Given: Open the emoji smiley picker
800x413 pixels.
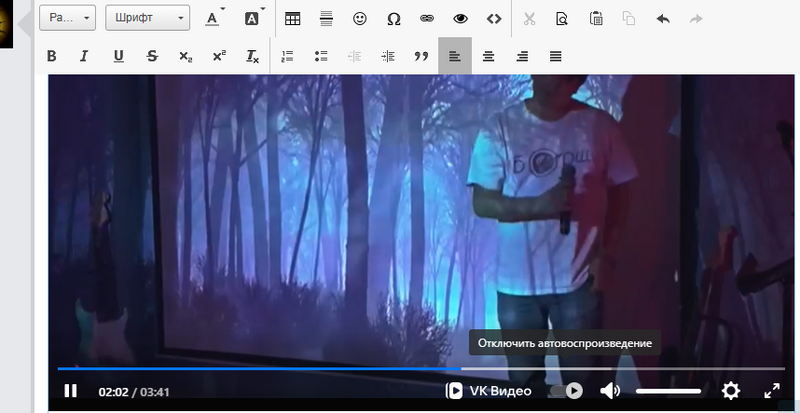Looking at the screenshot, I should point(359,18).
